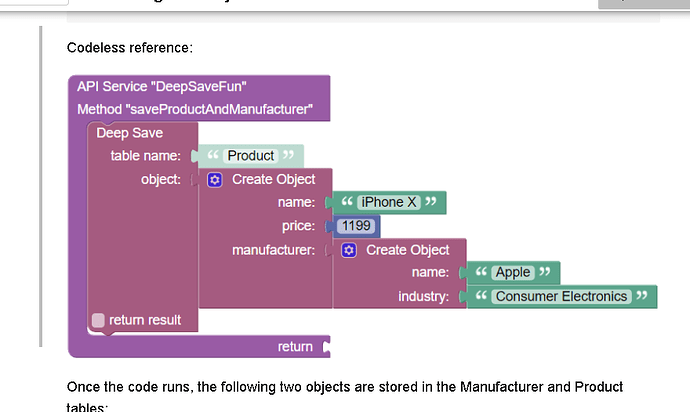Click the "return" slot of the API method block
The height and width of the screenshot is (412, 690).
[295, 347]
